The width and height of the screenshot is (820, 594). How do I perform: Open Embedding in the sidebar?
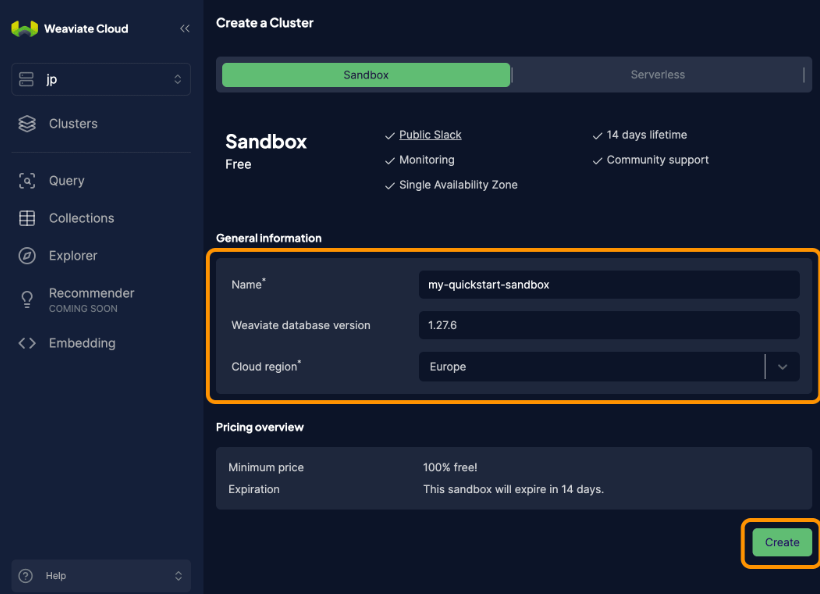pyautogui.click(x=82, y=343)
